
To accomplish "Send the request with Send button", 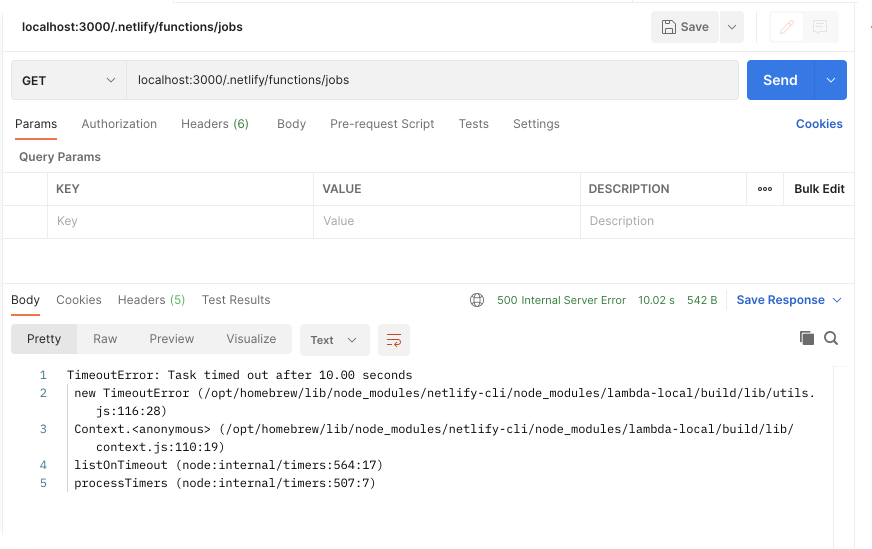I will click(780, 80).
